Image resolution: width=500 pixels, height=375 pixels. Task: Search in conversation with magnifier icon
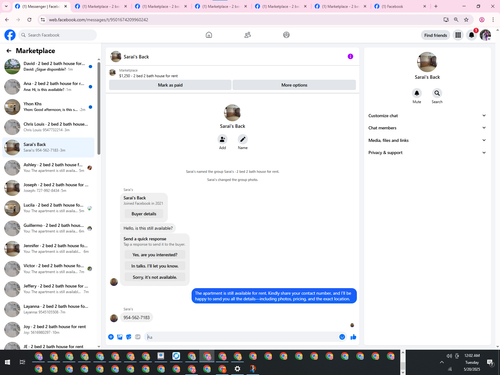point(437,93)
